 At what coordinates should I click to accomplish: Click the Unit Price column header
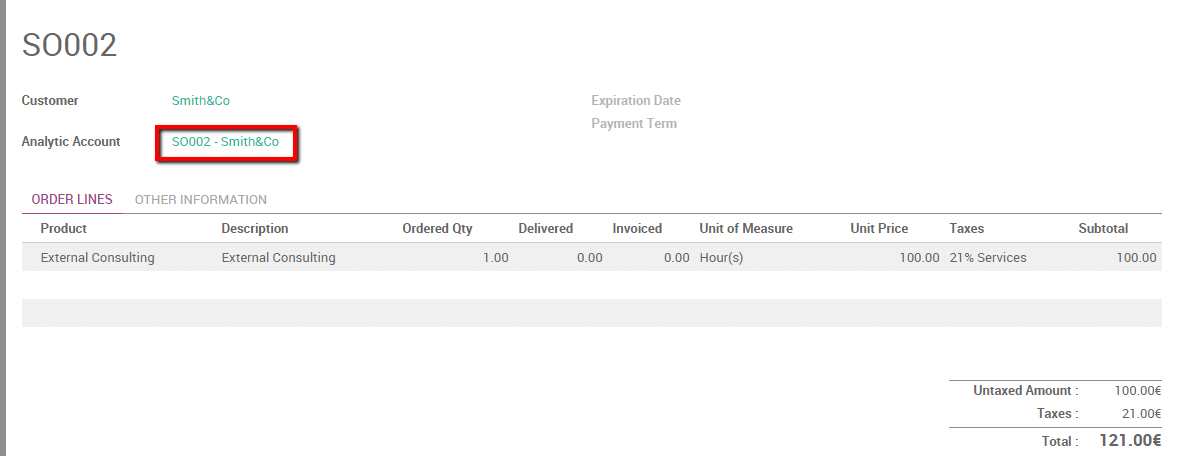pos(879,229)
